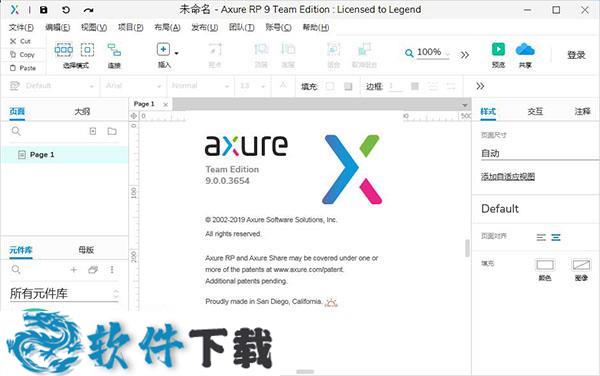Select the Copy command
Viewport: 600px width, 376px height.
coord(22,55)
